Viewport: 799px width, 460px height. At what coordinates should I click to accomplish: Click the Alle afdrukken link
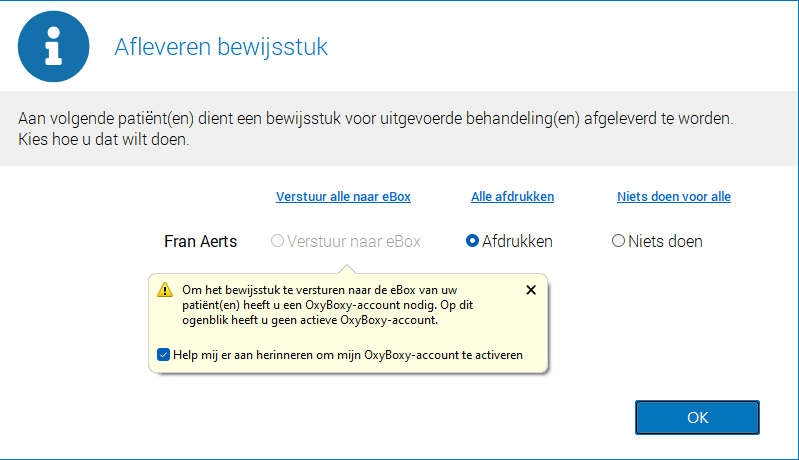pyautogui.click(x=512, y=197)
